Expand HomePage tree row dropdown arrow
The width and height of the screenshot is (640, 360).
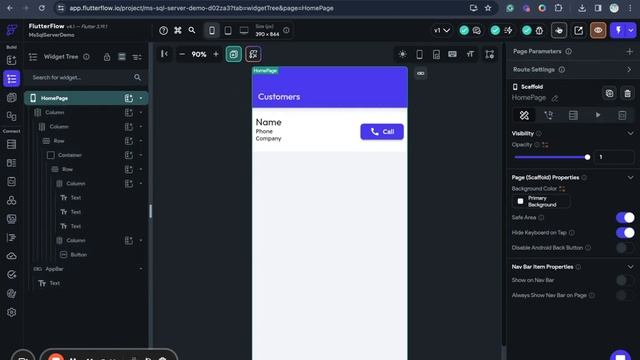[x=141, y=98]
